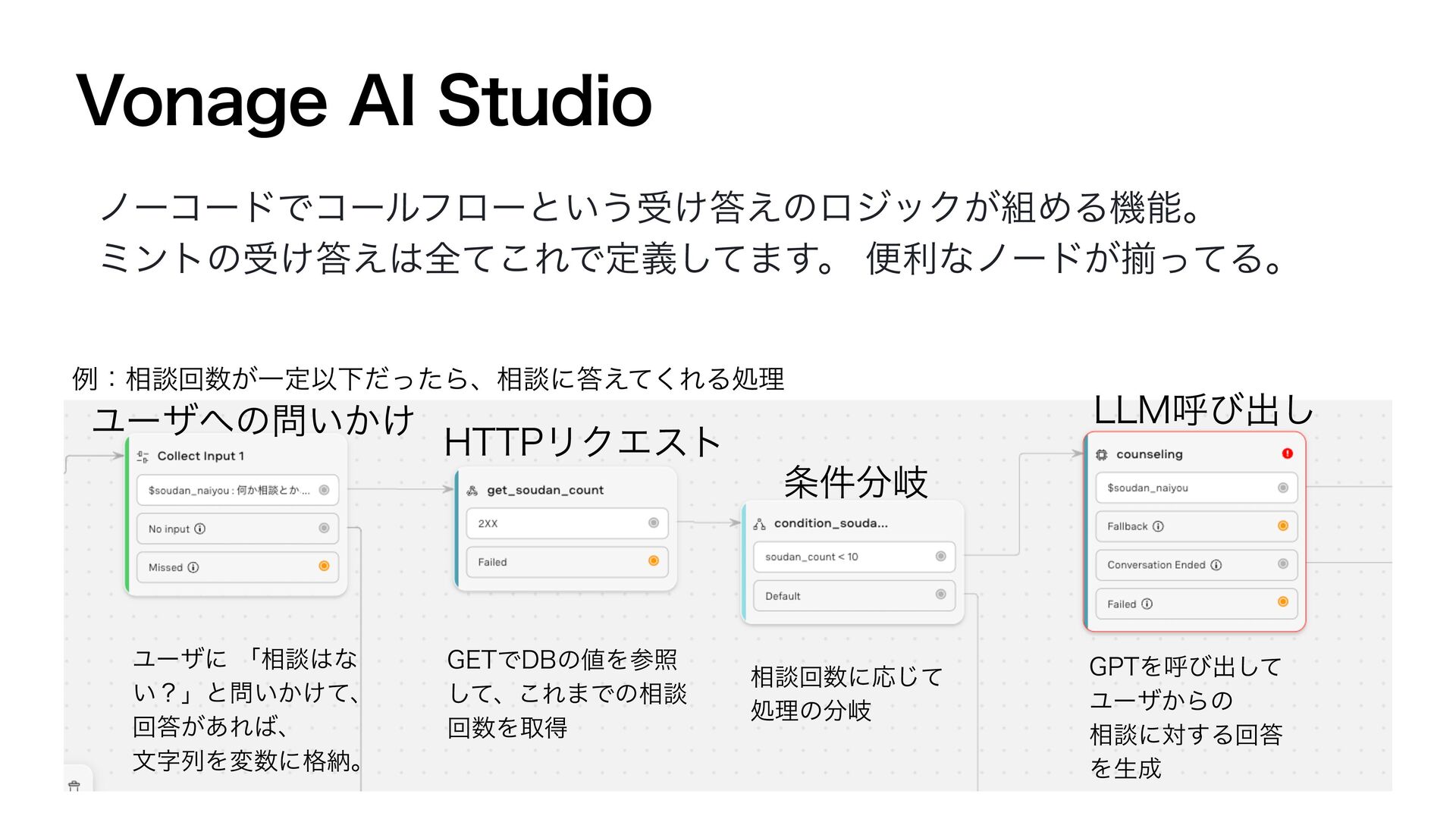Screen dimensions: 1456x819
Task: Select the counseling node title
Action: 1150,455
